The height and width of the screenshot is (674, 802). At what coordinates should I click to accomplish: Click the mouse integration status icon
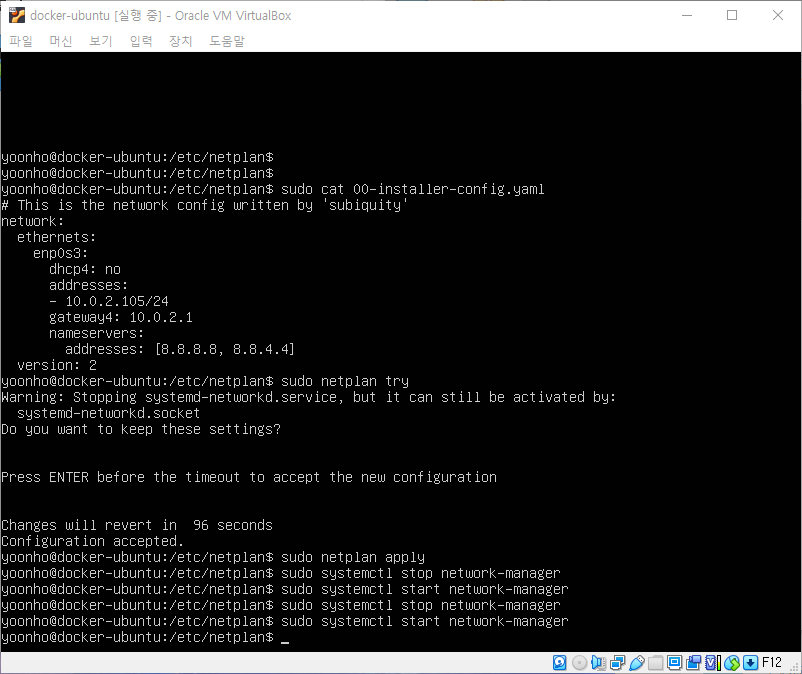(x=732, y=663)
